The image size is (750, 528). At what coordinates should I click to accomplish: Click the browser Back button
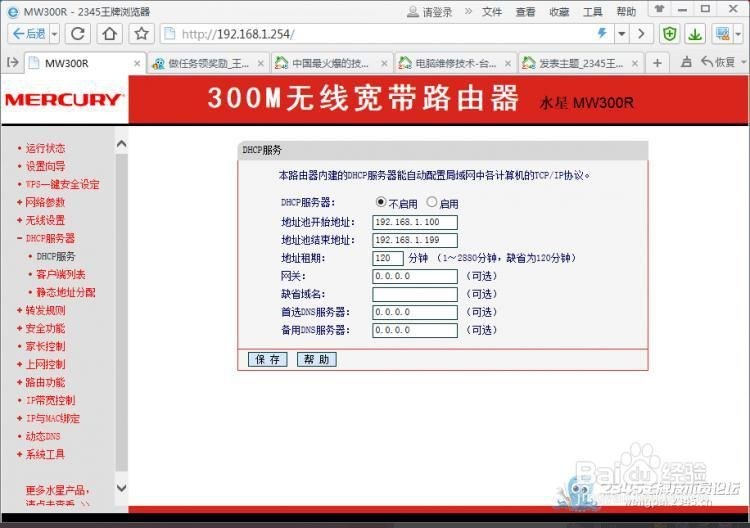click(x=29, y=34)
